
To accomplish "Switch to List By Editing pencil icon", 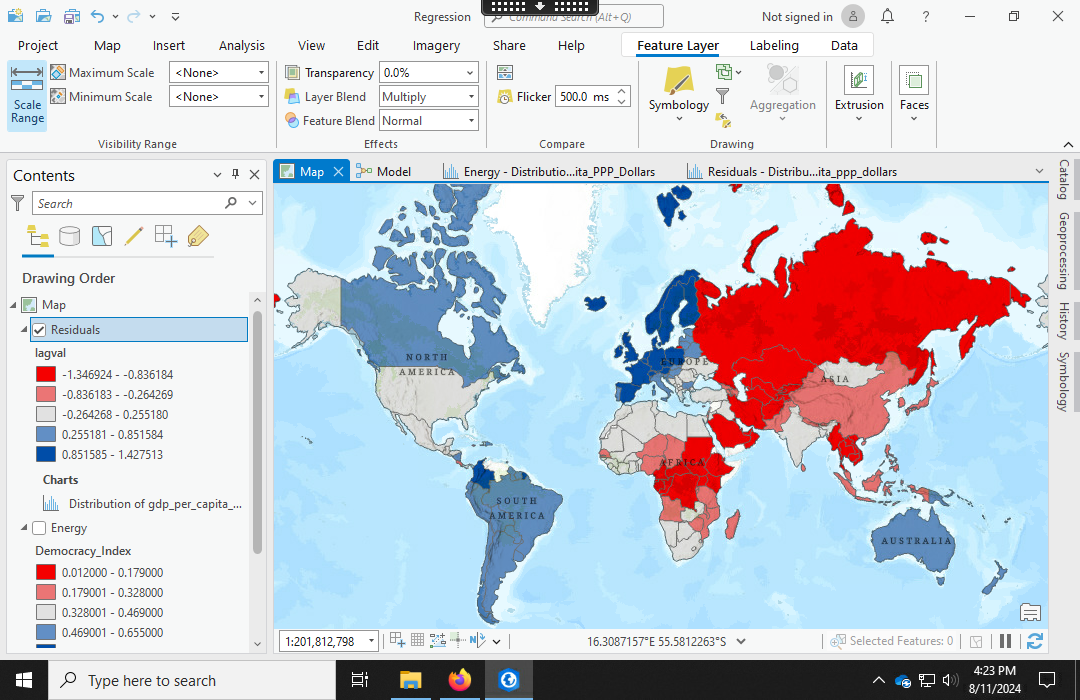I will coord(133,236).
